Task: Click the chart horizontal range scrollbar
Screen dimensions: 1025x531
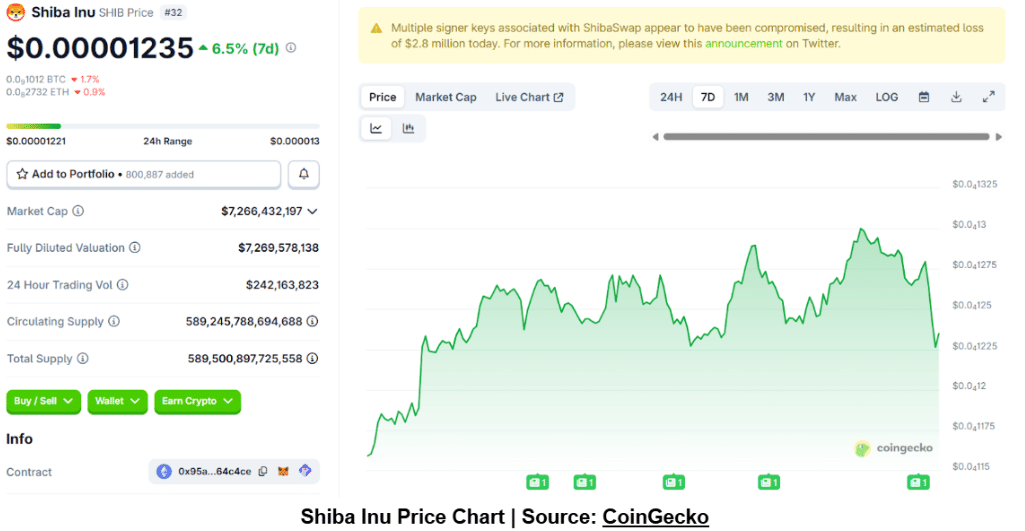Action: tap(828, 136)
